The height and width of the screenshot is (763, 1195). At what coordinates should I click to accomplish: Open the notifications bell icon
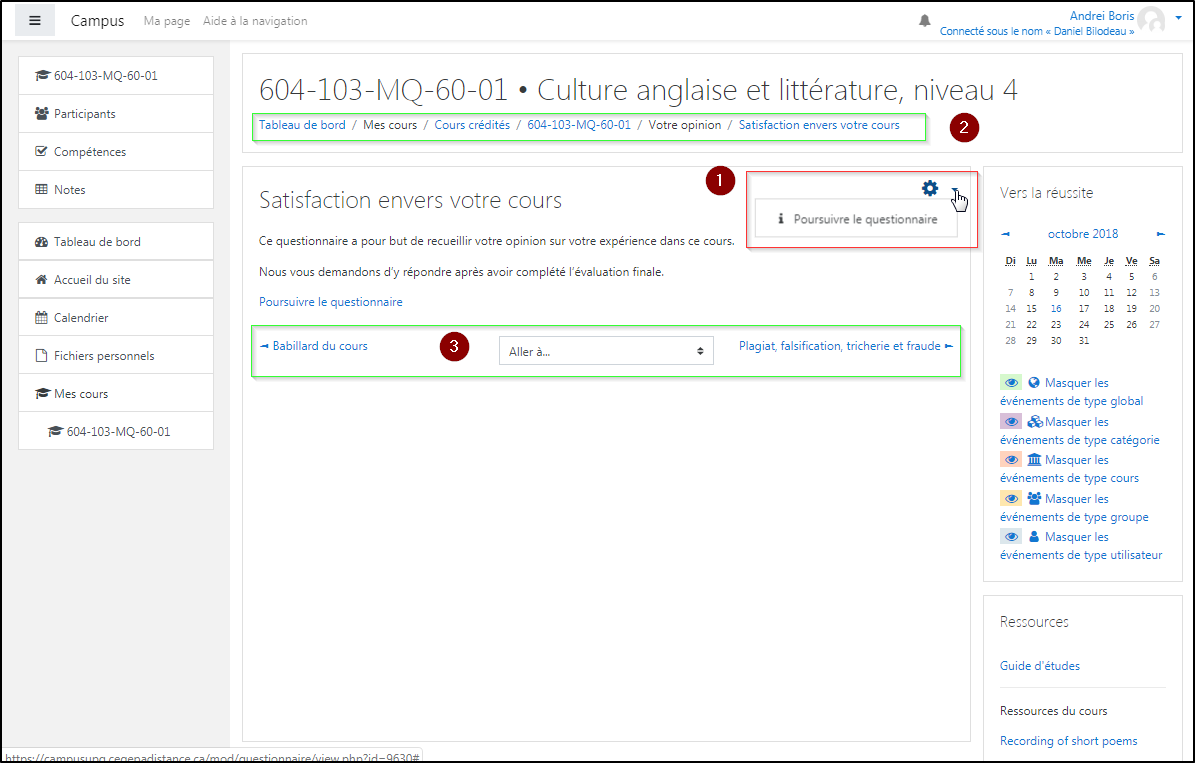click(924, 21)
